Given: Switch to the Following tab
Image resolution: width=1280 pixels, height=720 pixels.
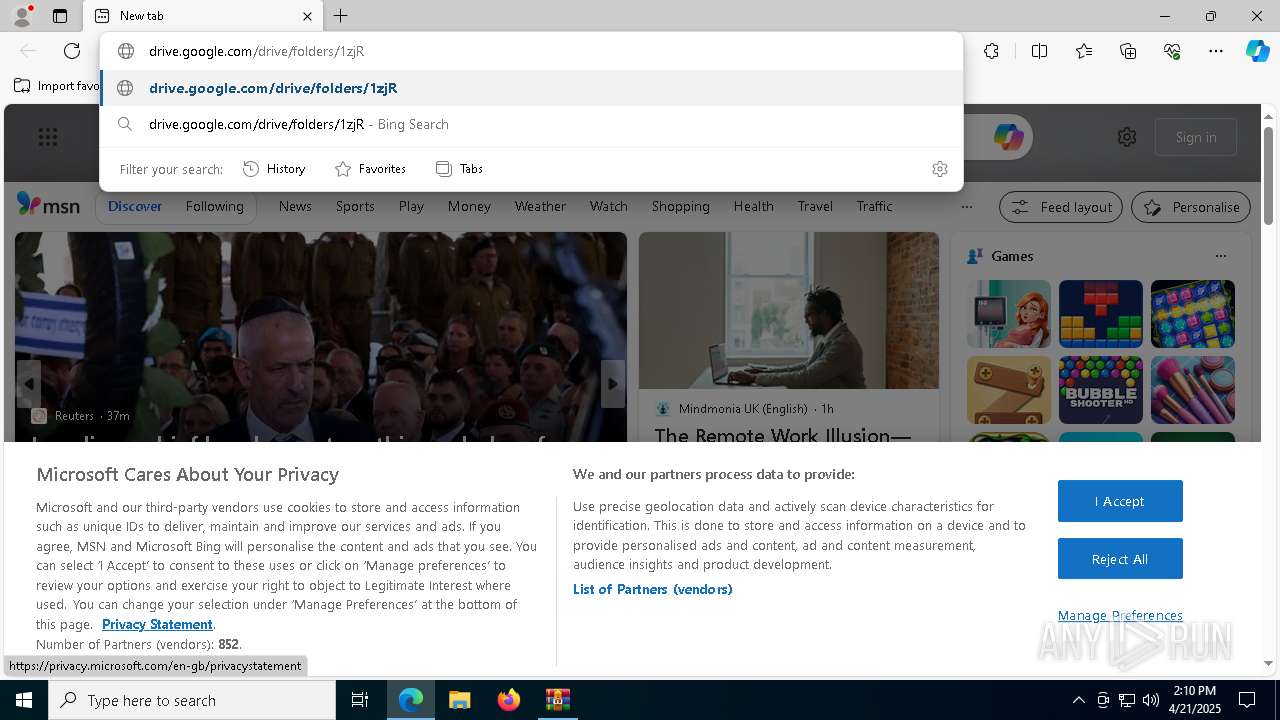Looking at the screenshot, I should coord(214,206).
